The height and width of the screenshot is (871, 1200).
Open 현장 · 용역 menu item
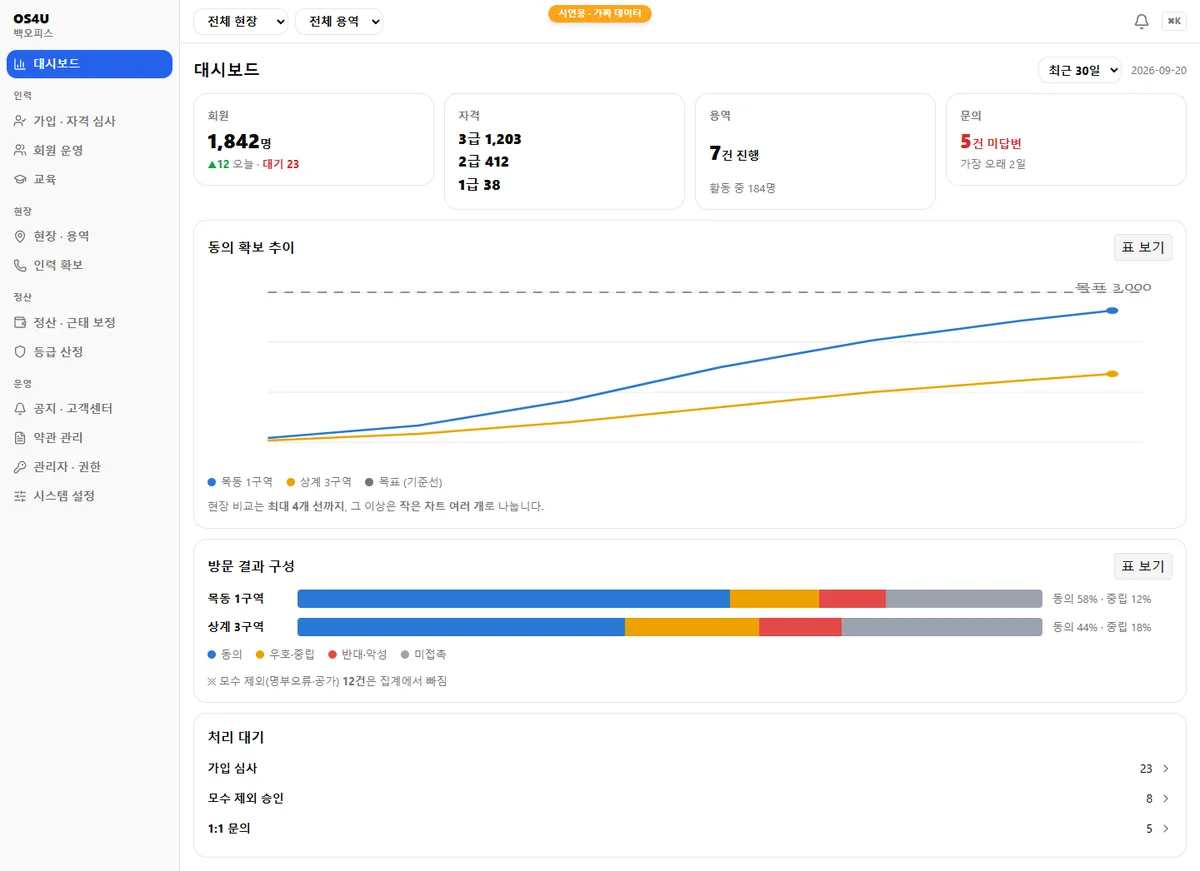click(90, 236)
